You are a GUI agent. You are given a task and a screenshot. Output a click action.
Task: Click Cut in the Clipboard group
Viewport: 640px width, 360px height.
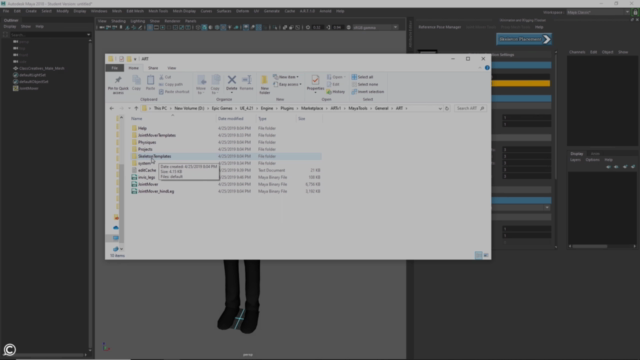[x=165, y=77]
